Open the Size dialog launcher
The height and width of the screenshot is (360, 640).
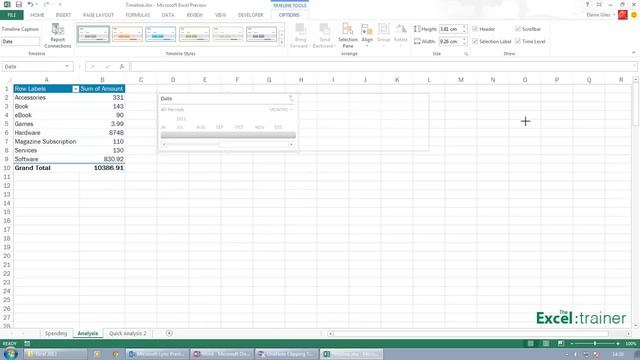point(466,54)
